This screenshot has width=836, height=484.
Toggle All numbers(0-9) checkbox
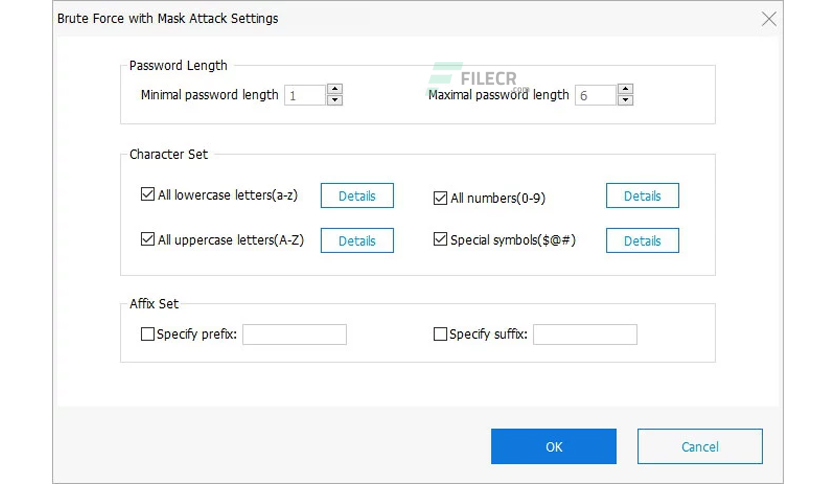pos(440,198)
